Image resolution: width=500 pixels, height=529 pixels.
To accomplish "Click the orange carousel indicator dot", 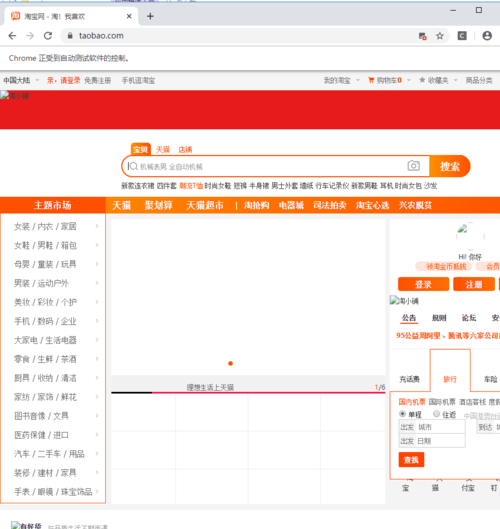I will pyautogui.click(x=230, y=363).
